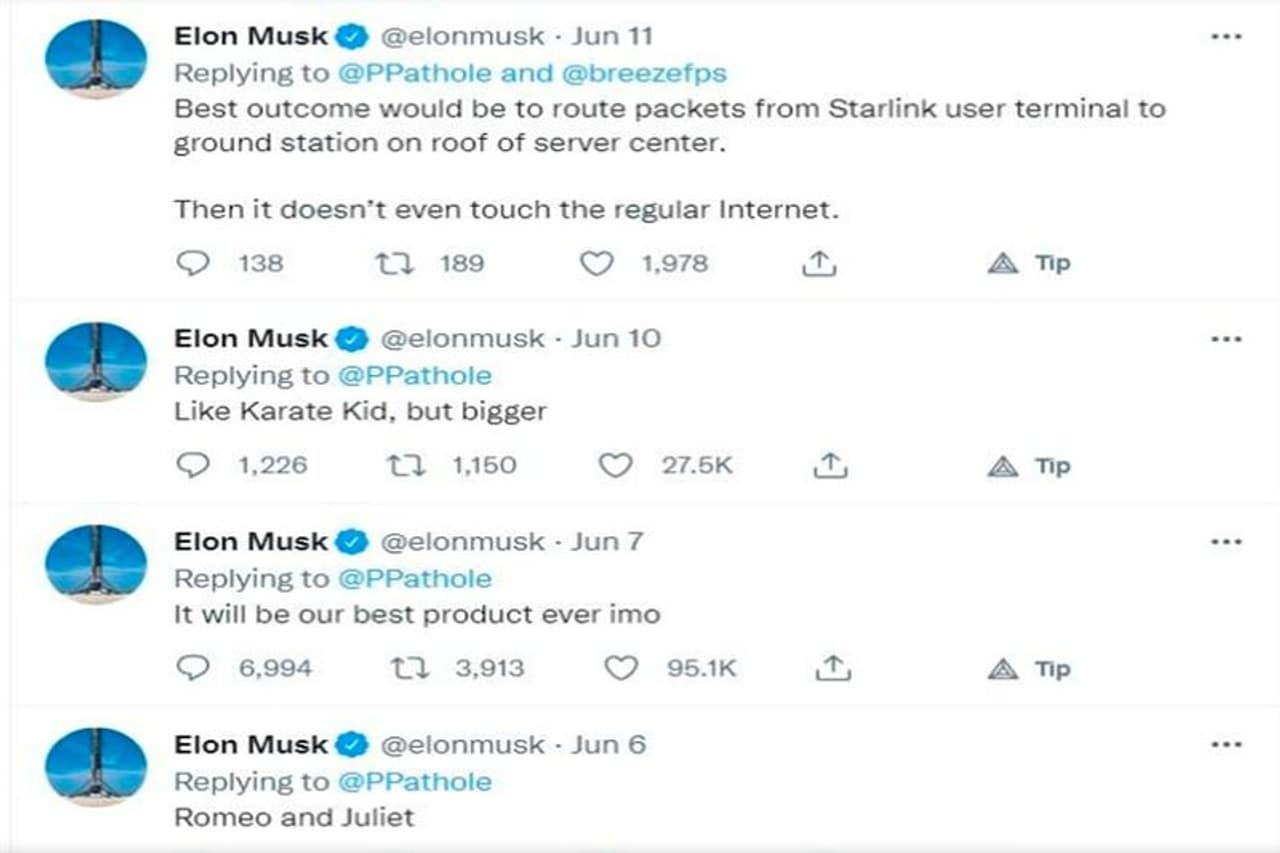Open @elonmusk handle on Jun 7 tweet
This screenshot has height=853, width=1280.
[x=464, y=542]
